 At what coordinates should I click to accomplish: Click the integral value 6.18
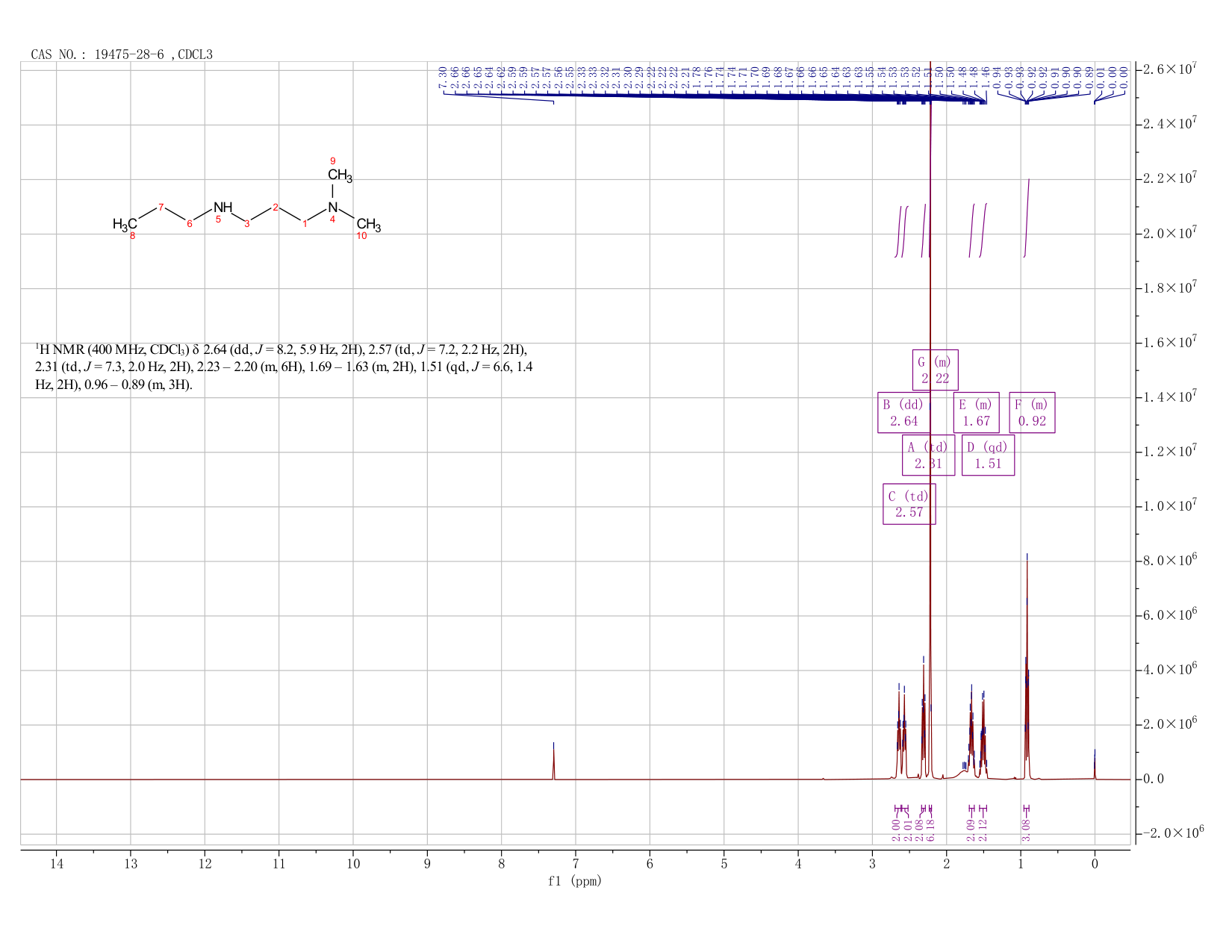(931, 828)
